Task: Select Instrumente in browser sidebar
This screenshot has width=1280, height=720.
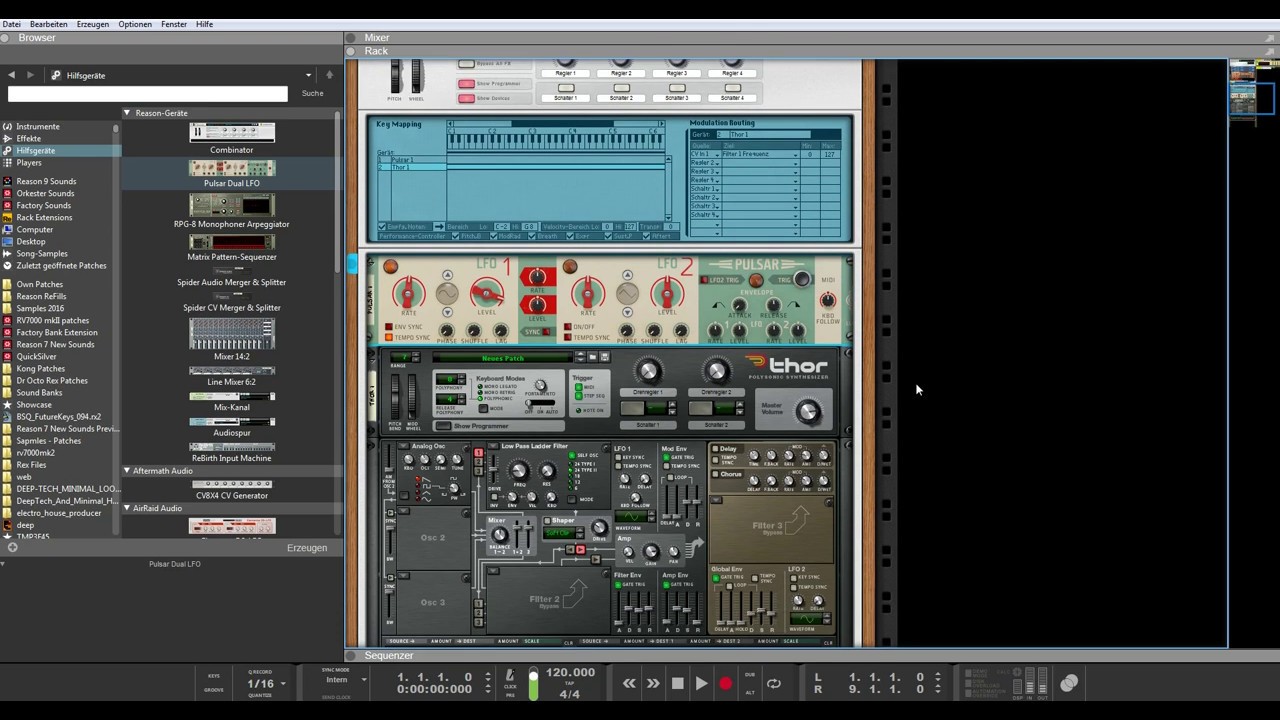Action: tap(37, 127)
